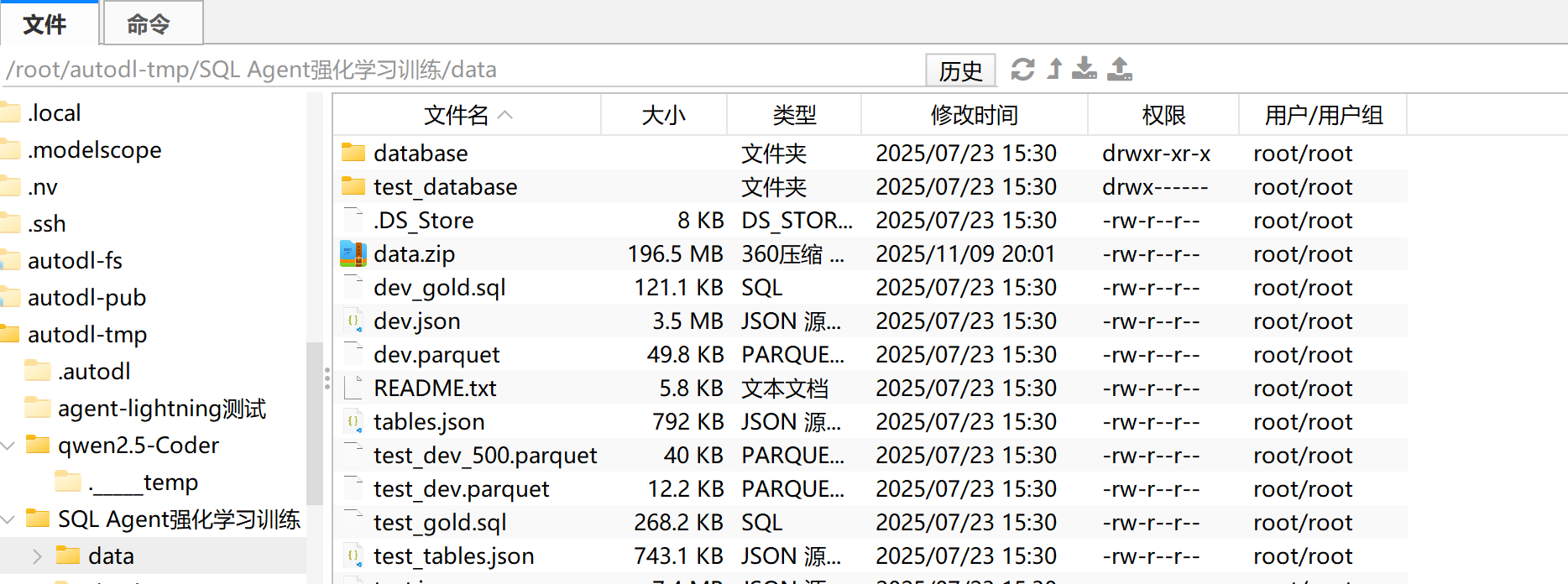Click the JSON icon next to dev.json
The height and width of the screenshot is (584, 1568).
353,321
